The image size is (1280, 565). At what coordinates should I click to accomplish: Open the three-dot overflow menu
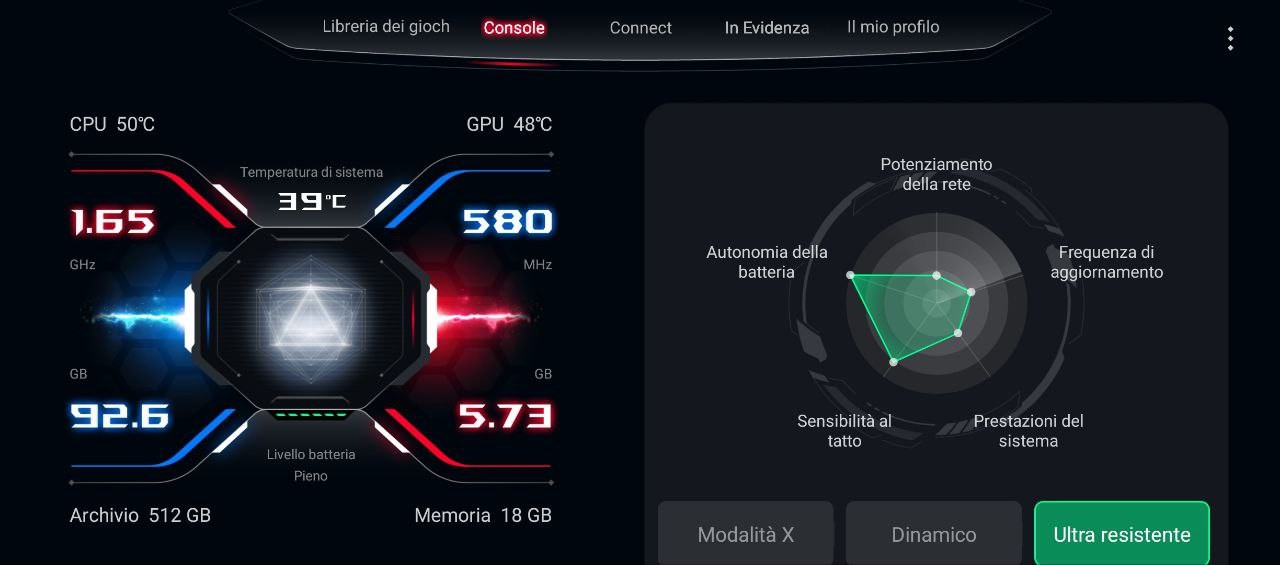(x=1230, y=39)
